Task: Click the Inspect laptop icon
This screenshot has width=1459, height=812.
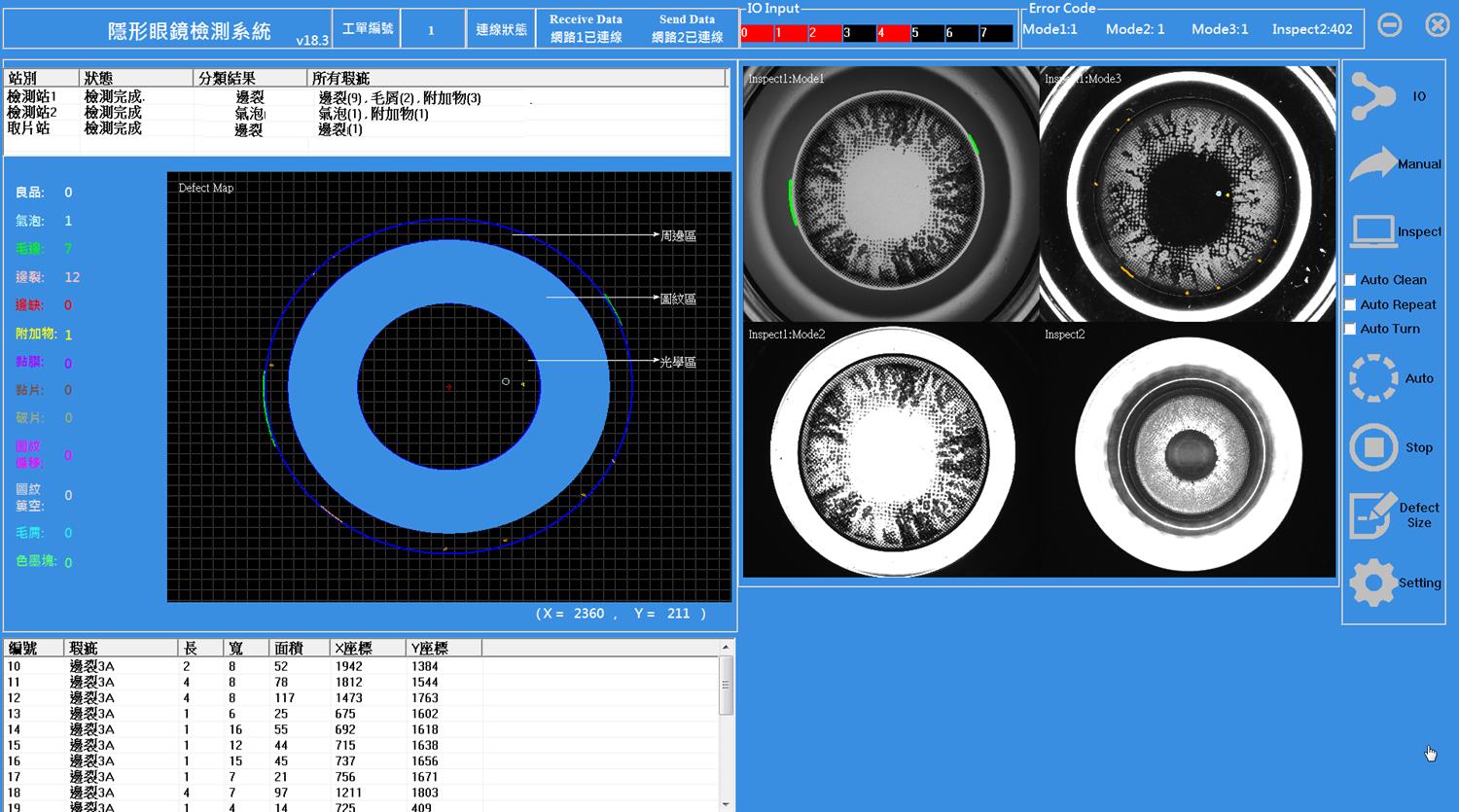Action: 1372,231
